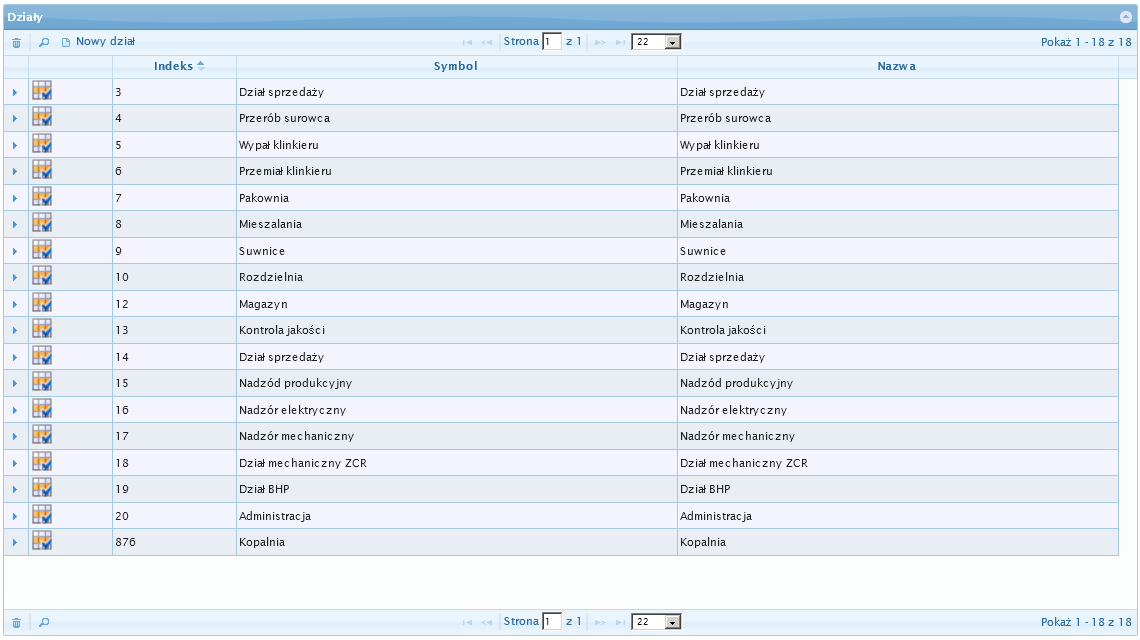Viewport: 1140px width, 640px height.
Task: Go to first page in bottom pager
Action: (467, 623)
